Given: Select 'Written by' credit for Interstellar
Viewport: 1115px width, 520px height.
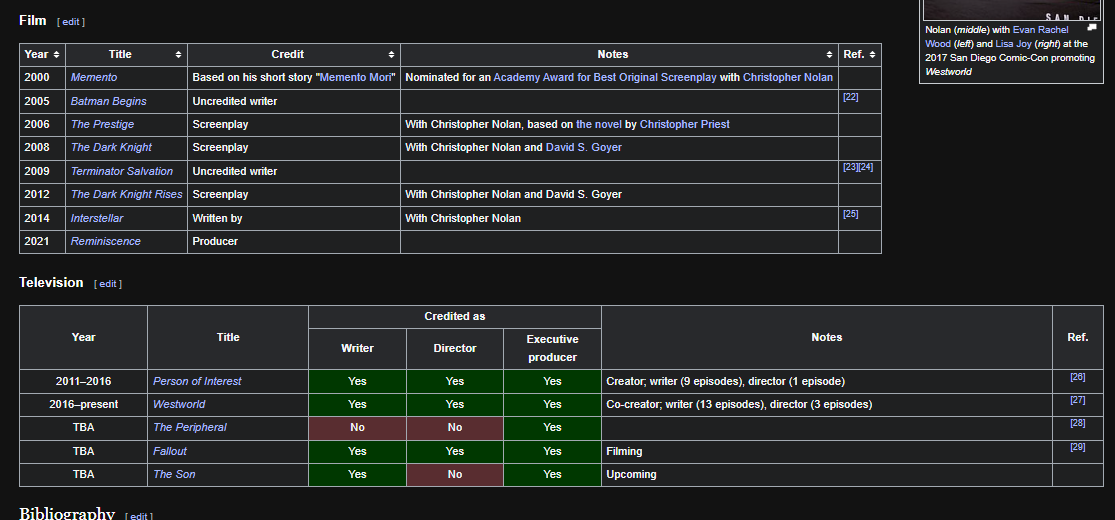Looking at the screenshot, I should 218,218.
